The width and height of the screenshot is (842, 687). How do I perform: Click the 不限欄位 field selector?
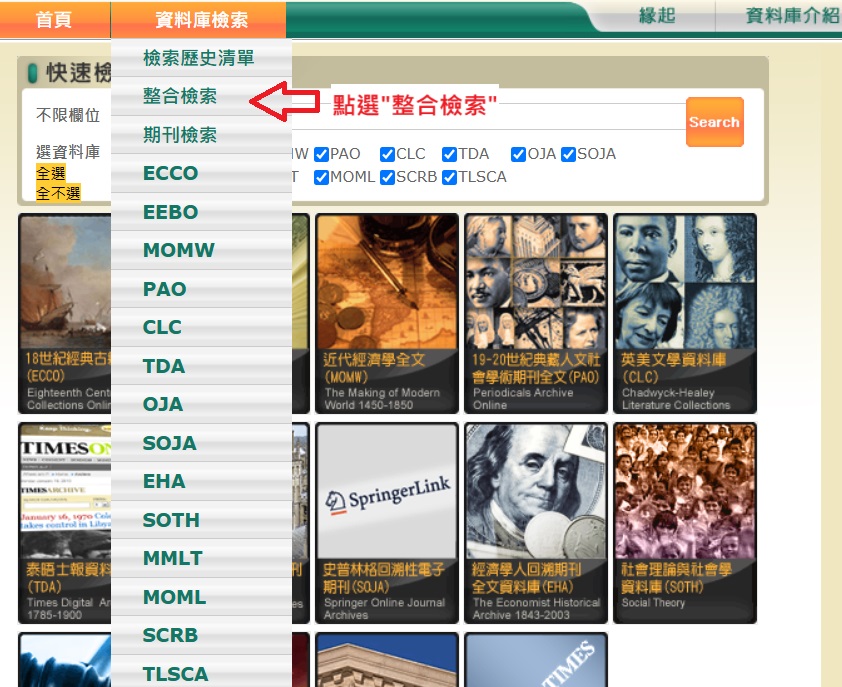(x=68, y=115)
